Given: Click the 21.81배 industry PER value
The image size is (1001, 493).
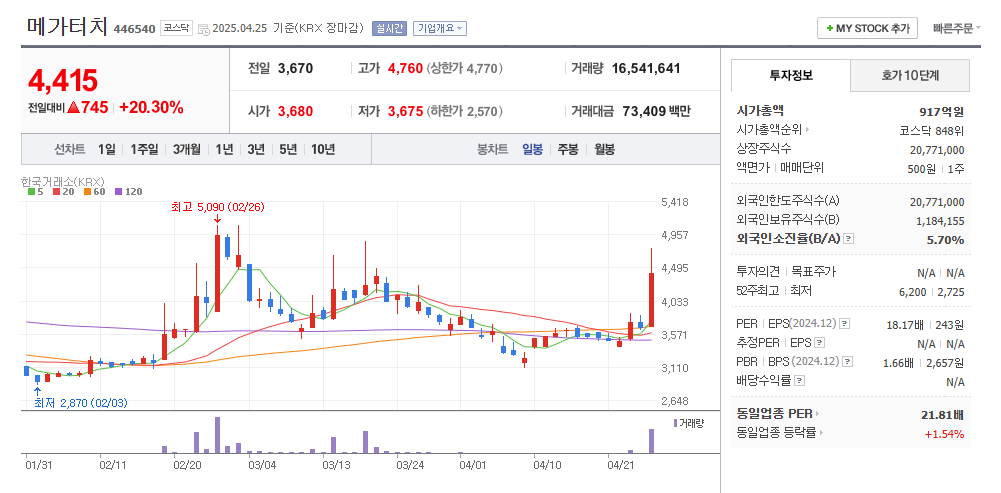Looking at the screenshot, I should click(x=942, y=415).
